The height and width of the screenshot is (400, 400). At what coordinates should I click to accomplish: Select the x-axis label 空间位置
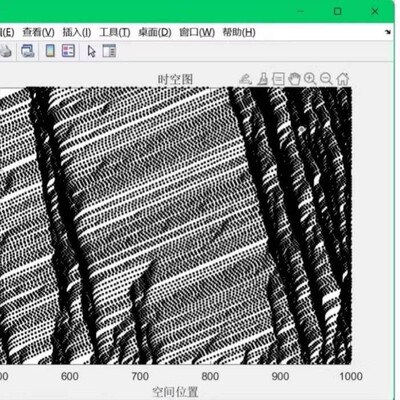175,392
